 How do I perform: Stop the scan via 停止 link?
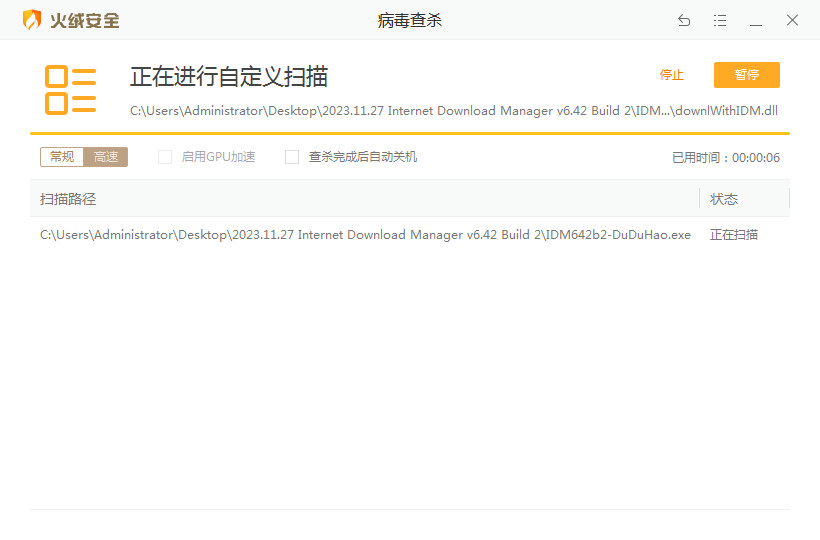pyautogui.click(x=671, y=75)
